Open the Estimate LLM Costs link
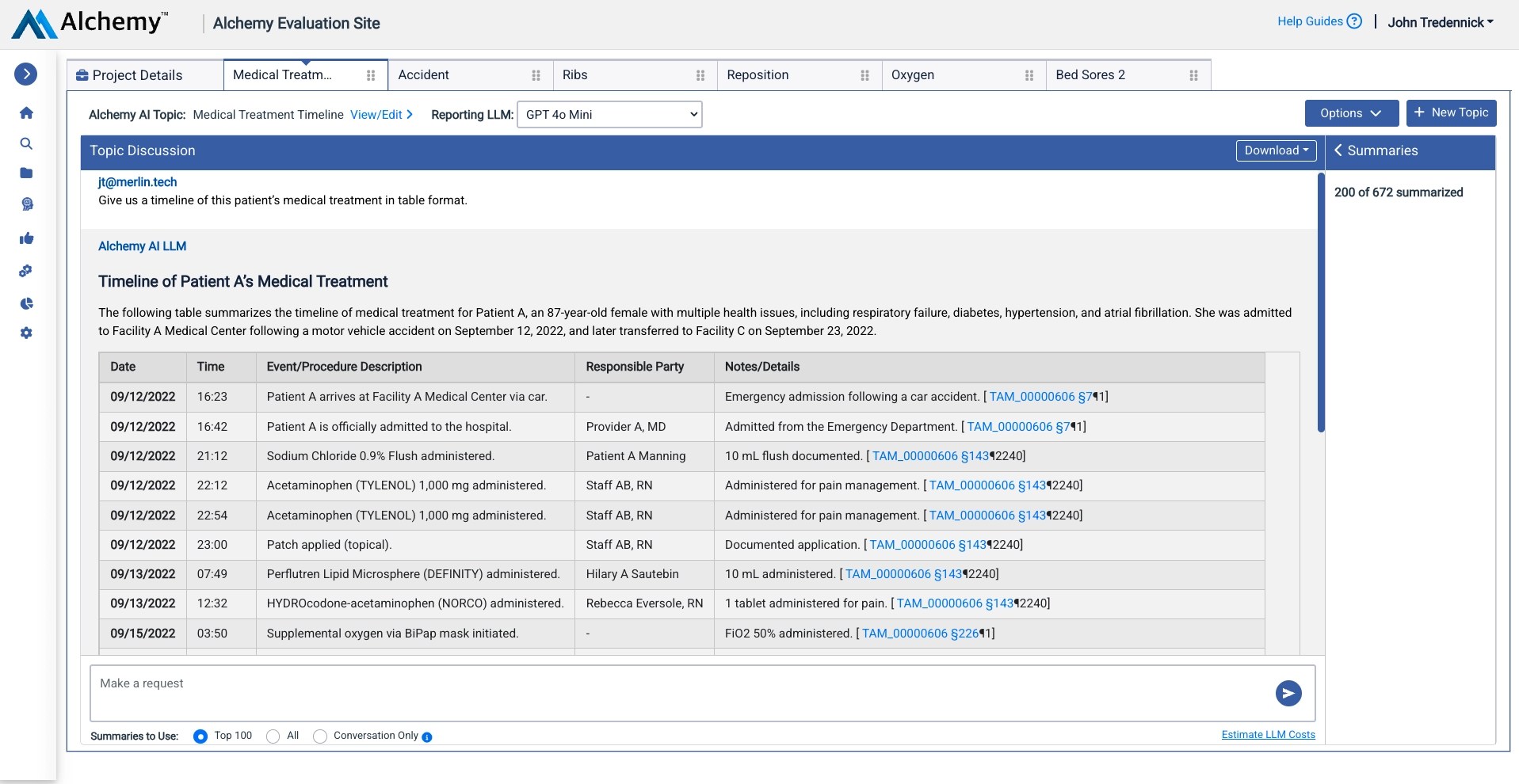The height and width of the screenshot is (784, 1519). [1268, 735]
